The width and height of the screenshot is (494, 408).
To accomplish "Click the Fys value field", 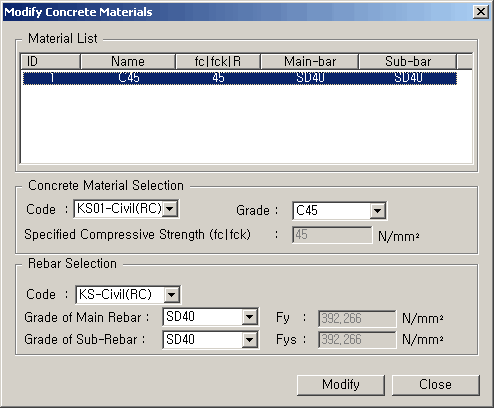I will (x=357, y=340).
